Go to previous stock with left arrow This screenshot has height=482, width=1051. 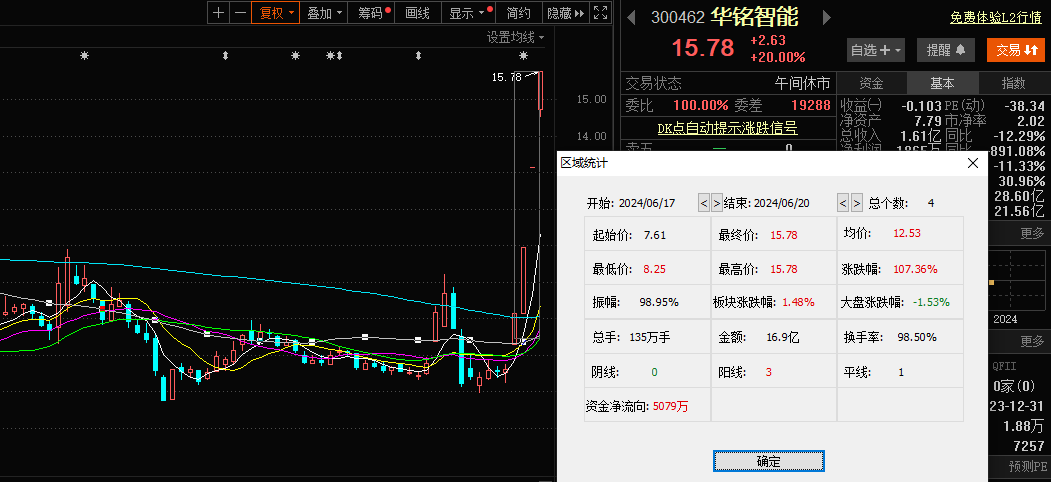631,17
